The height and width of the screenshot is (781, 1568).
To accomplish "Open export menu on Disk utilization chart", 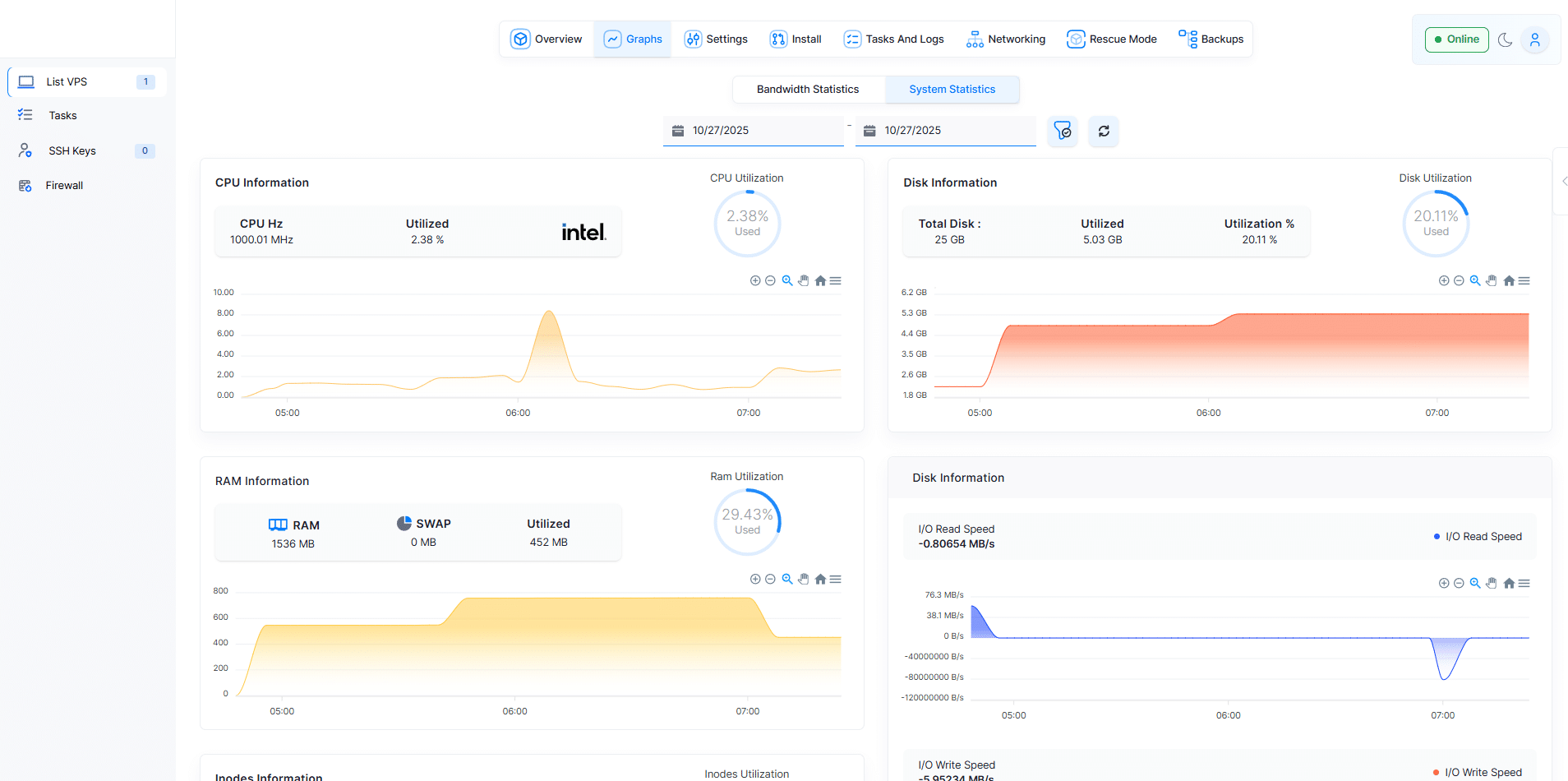I will (x=1524, y=281).
